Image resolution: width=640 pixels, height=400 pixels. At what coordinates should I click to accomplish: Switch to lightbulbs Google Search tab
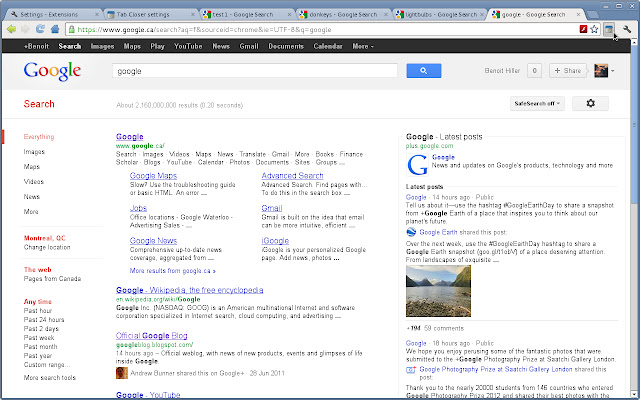(x=438, y=14)
